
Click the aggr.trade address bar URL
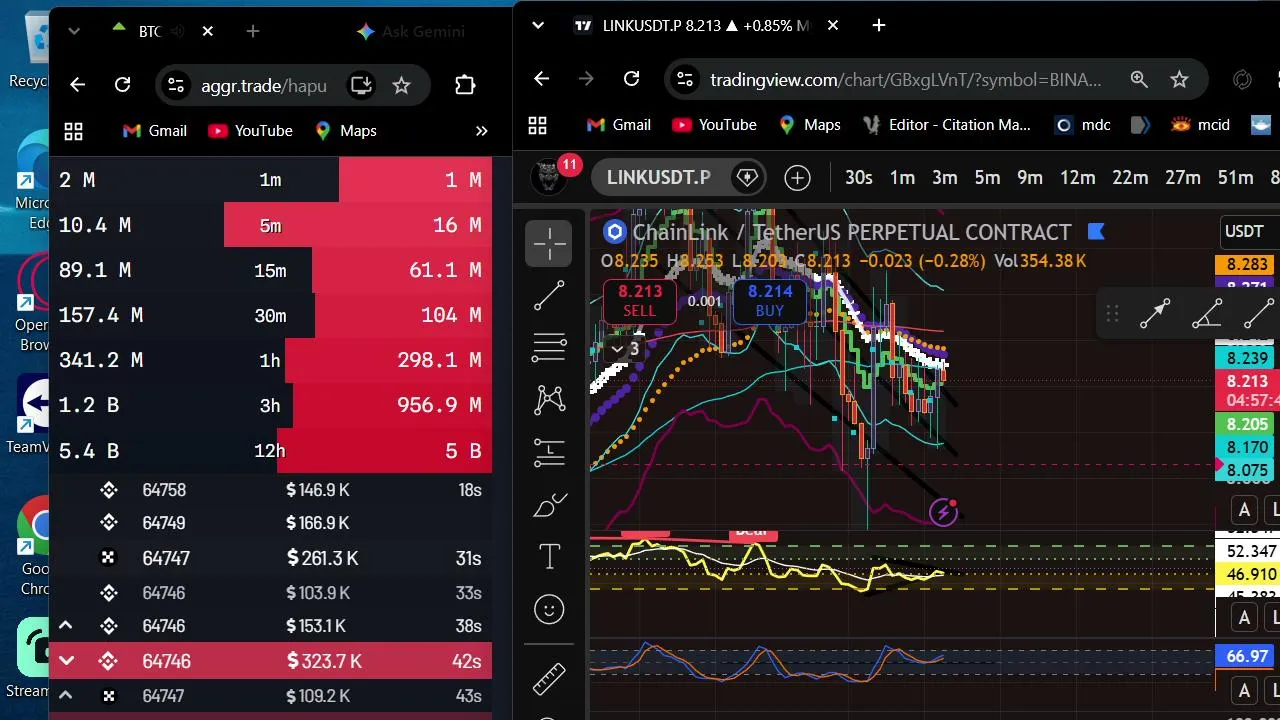click(264, 85)
